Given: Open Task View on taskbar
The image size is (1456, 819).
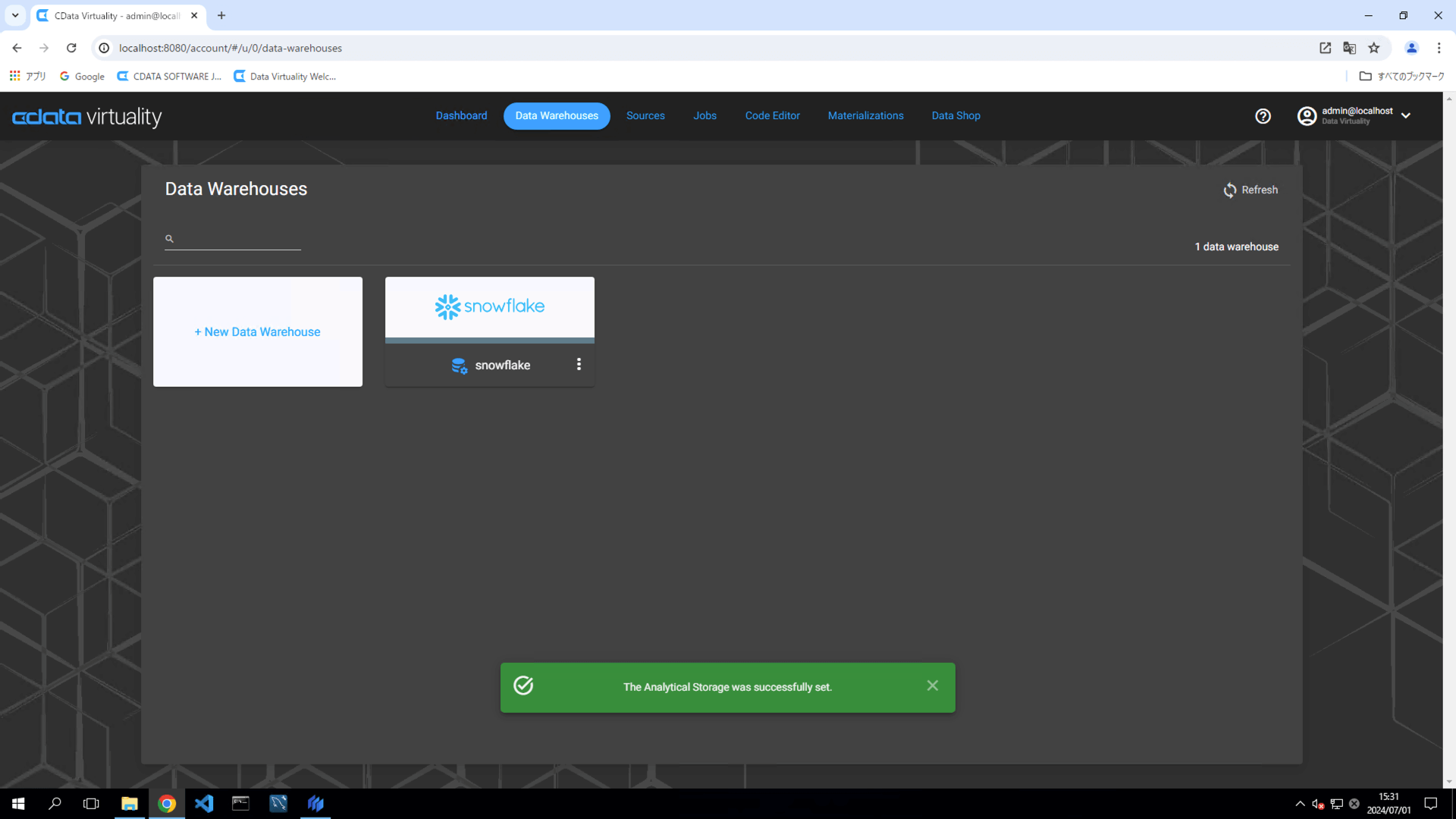Looking at the screenshot, I should click(91, 803).
